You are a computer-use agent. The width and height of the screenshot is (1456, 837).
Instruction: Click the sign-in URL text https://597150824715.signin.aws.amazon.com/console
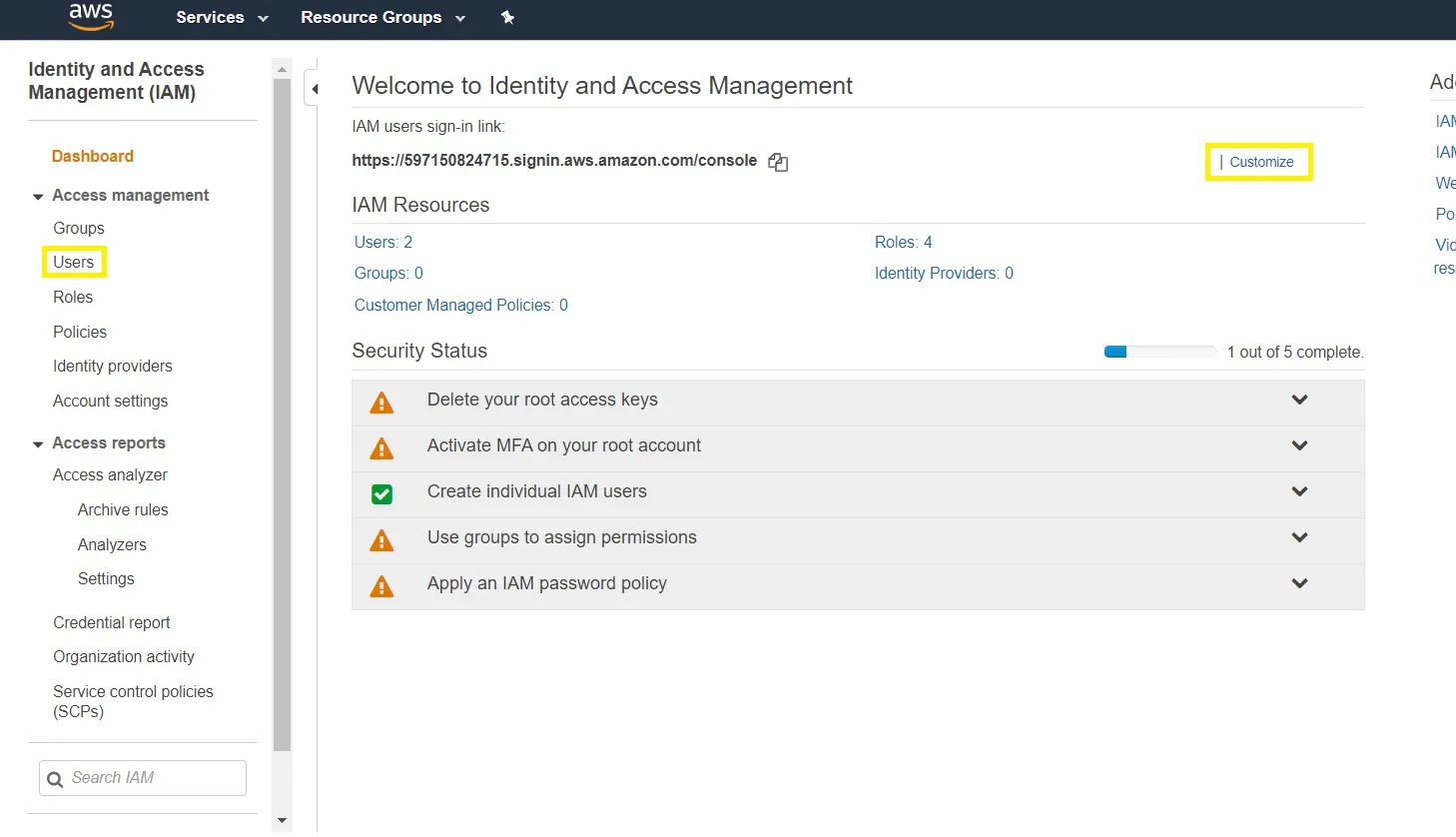pyautogui.click(x=554, y=161)
